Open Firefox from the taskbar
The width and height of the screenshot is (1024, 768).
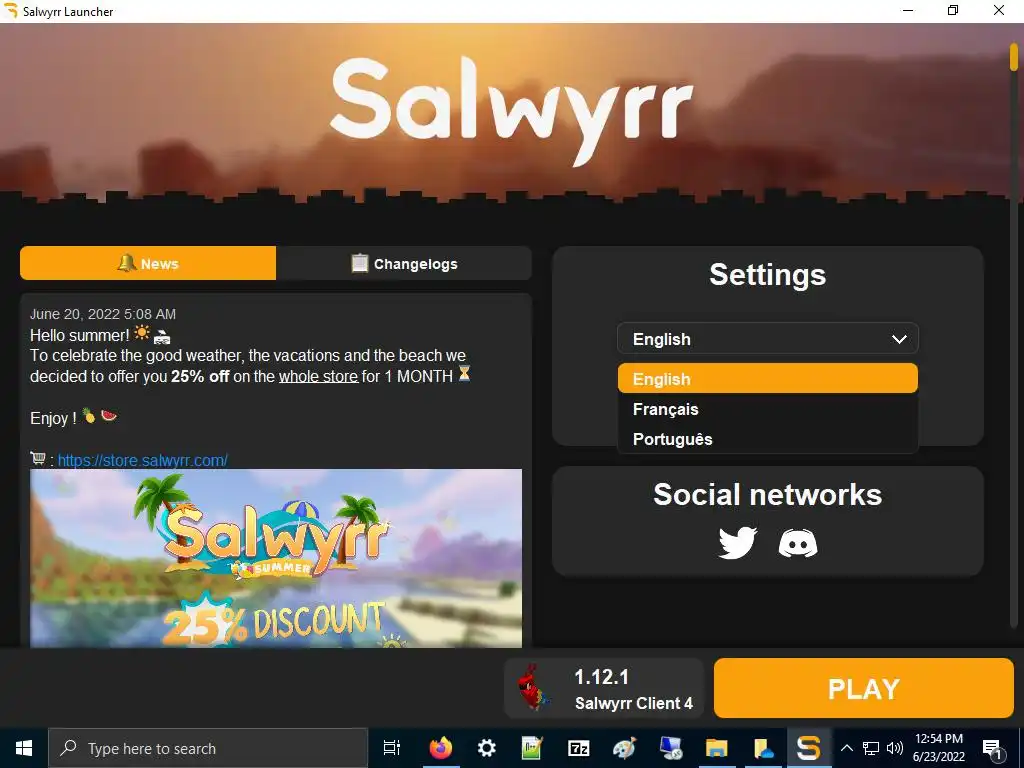tap(440, 748)
